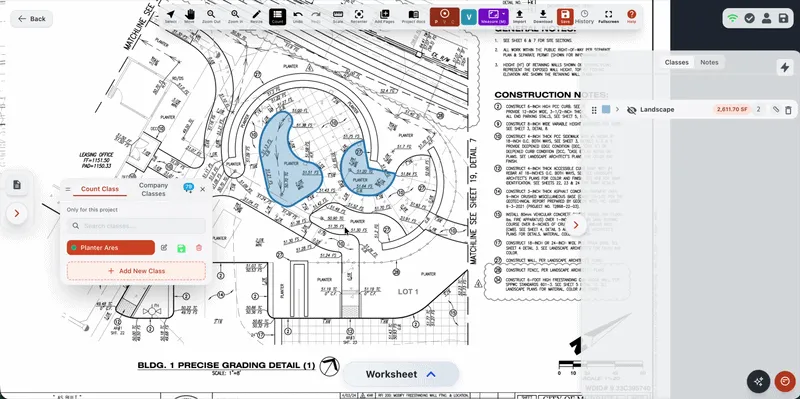This screenshot has width=800, height=399.
Task: Enter Fullscreen mode
Action: click(x=608, y=17)
